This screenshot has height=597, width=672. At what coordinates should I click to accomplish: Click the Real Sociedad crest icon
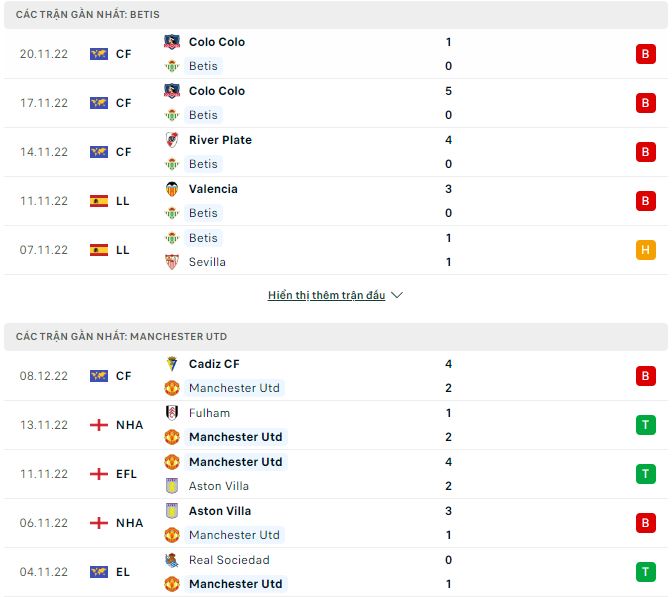point(172,560)
